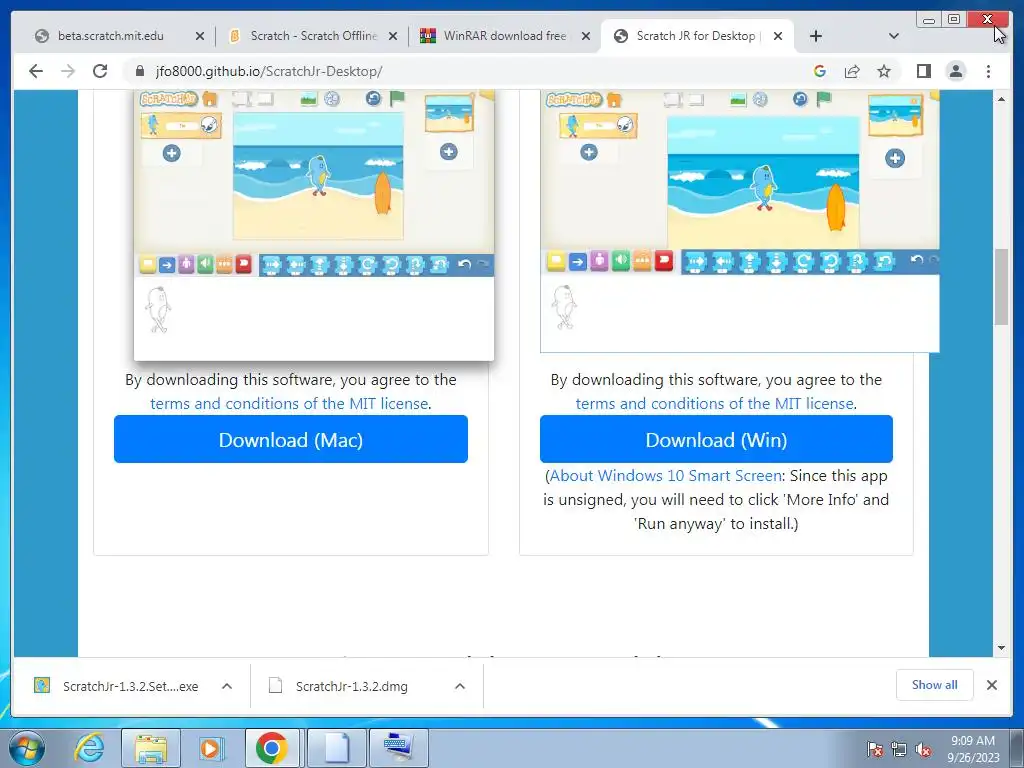Expand options for ScratchJr-1.3.2.dmg download

tap(460, 686)
